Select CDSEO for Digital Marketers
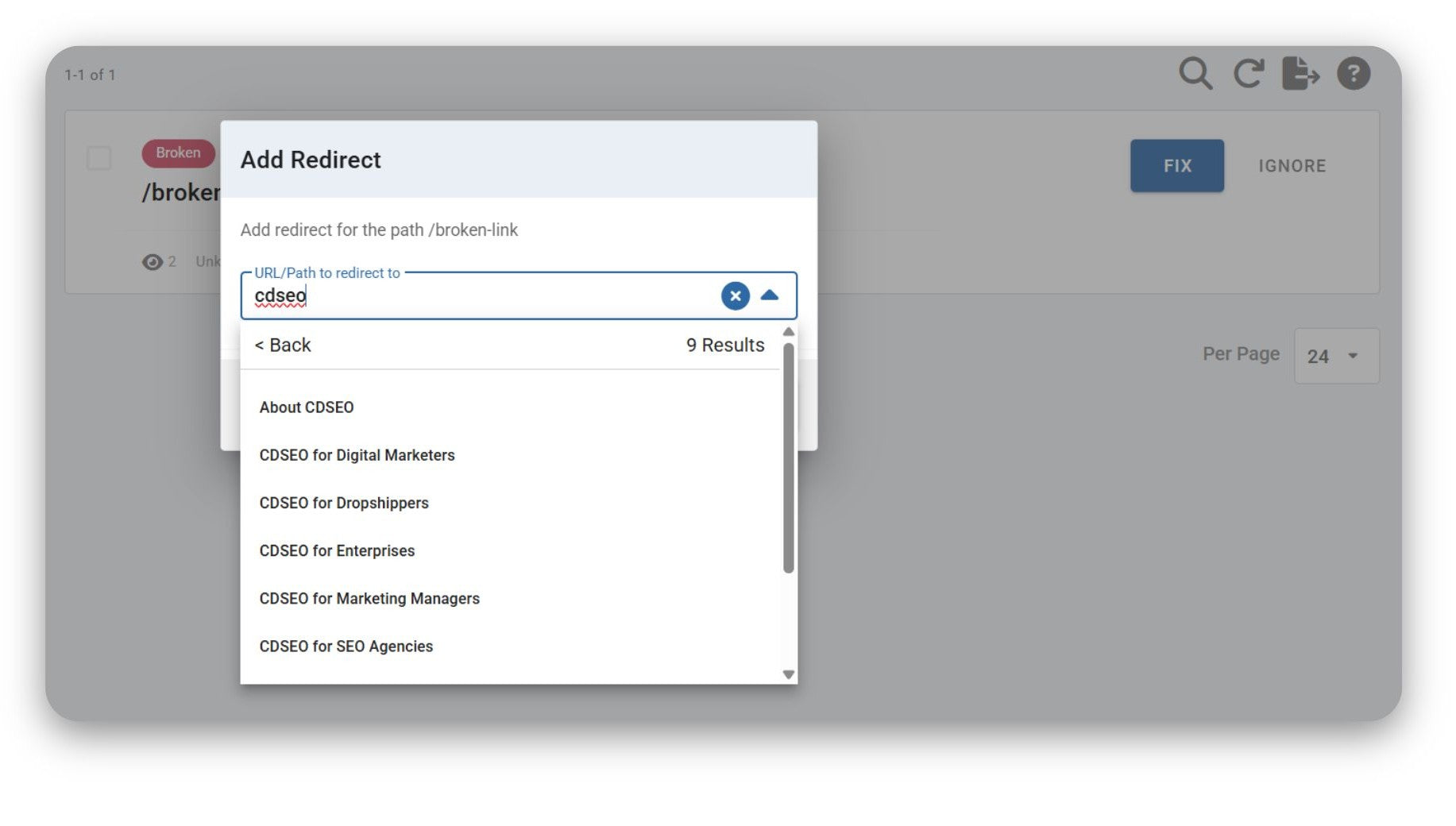Screen dimensions: 1456x826 tap(357, 455)
